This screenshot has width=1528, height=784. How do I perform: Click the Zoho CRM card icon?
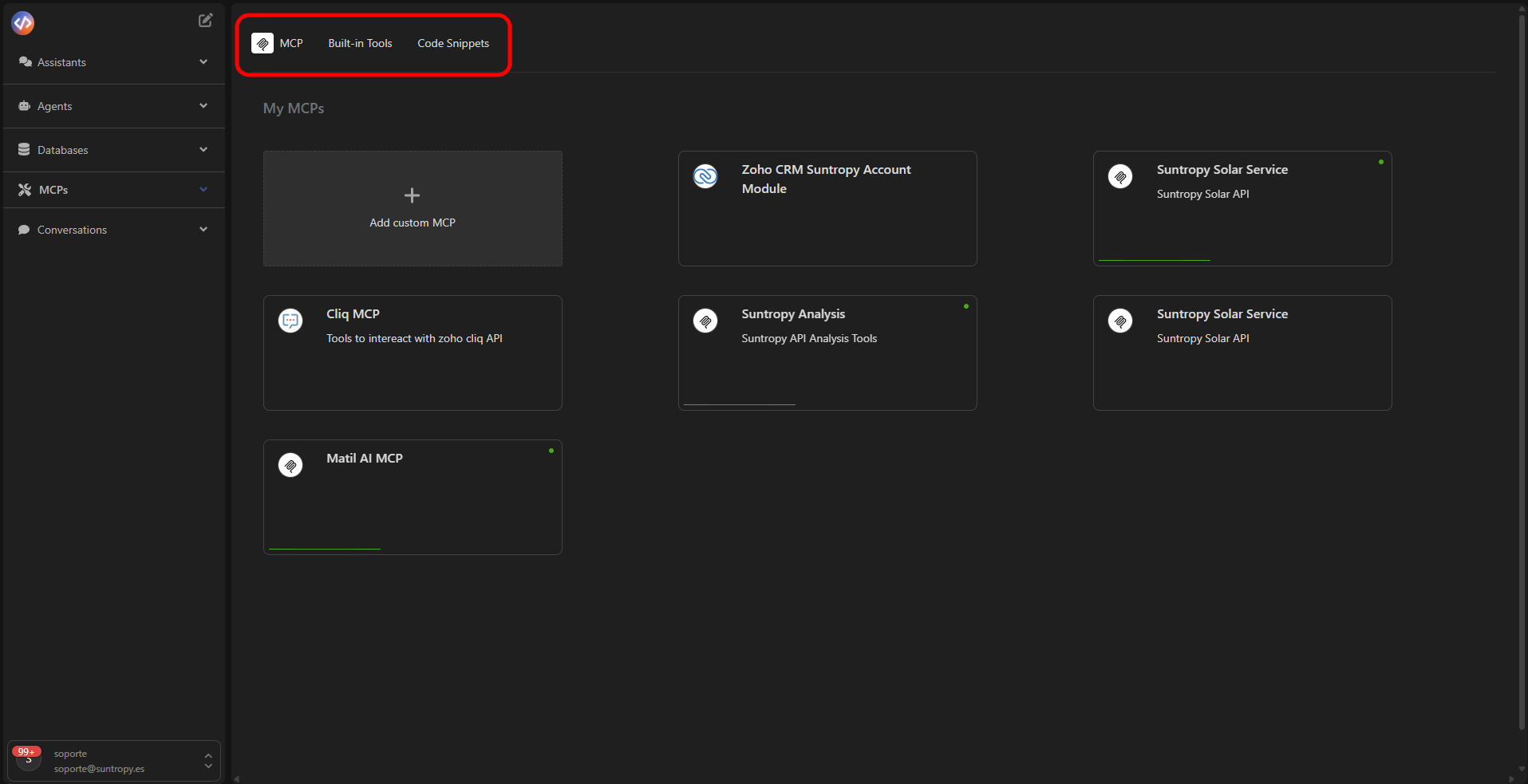[x=705, y=176]
